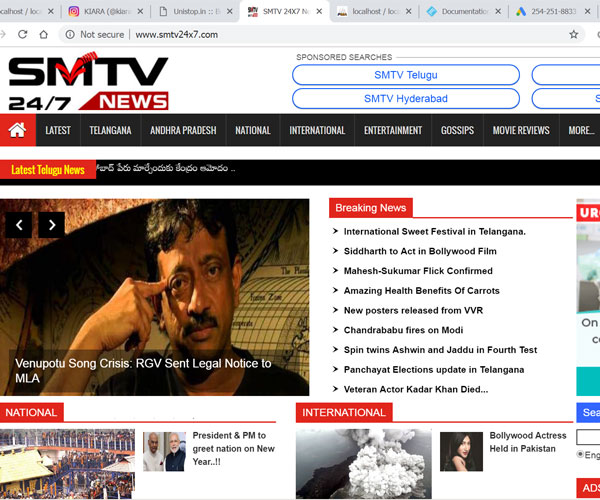
Task: Click the sidebar search input field
Action: tap(589, 437)
